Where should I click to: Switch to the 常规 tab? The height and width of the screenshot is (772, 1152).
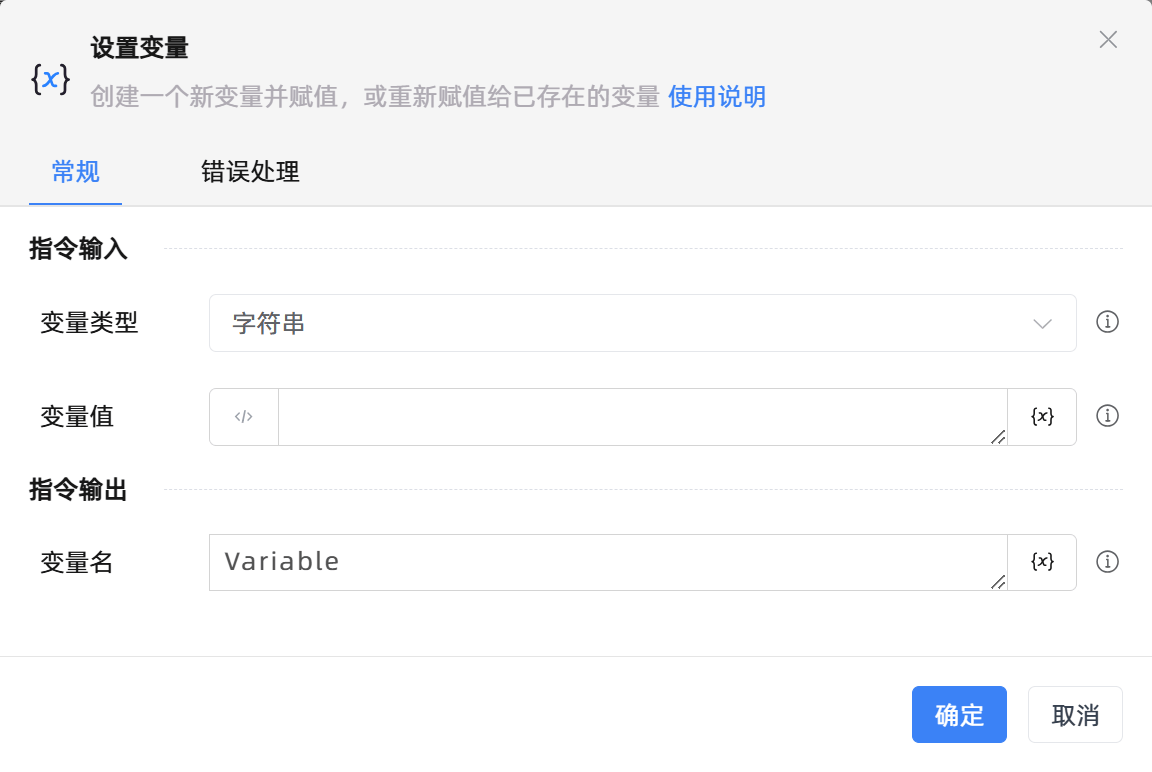click(75, 172)
